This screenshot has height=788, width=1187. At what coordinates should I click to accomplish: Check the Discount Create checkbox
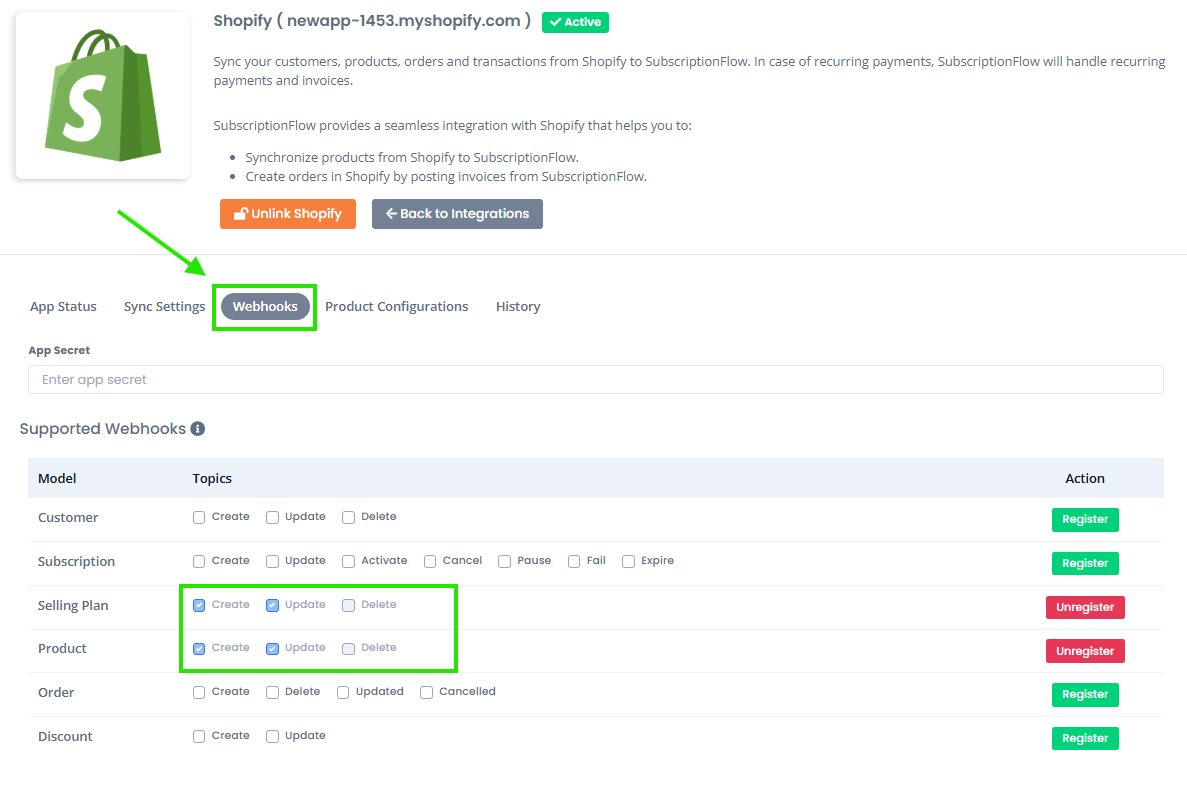pos(199,737)
